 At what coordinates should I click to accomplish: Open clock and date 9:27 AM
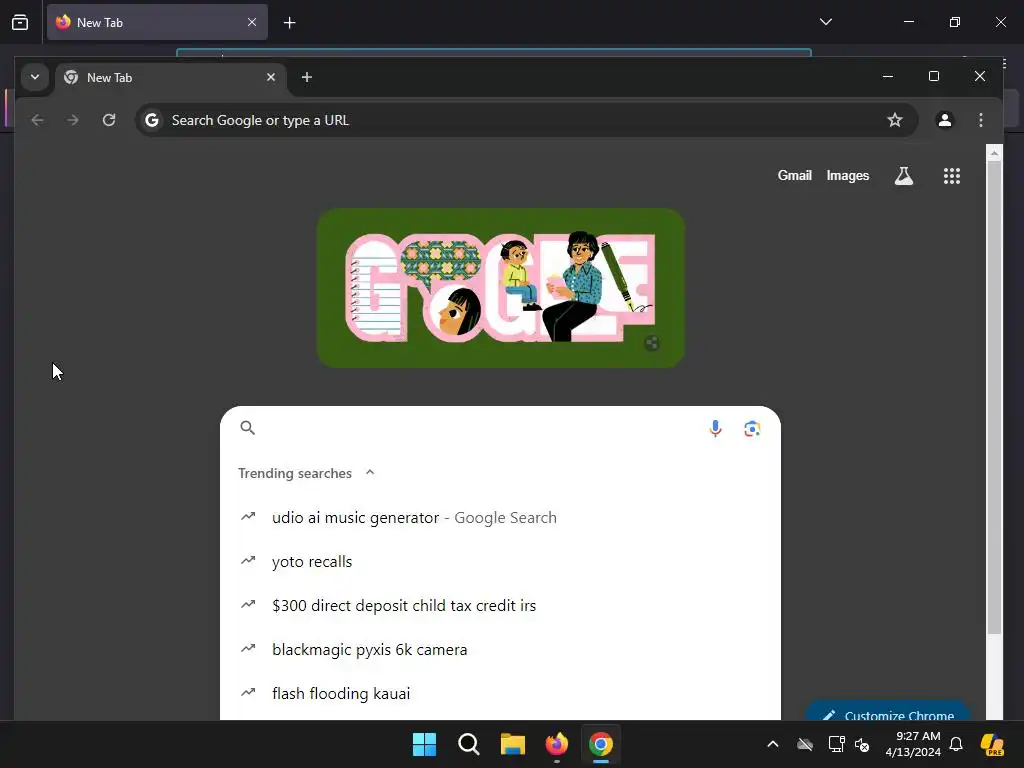913,744
